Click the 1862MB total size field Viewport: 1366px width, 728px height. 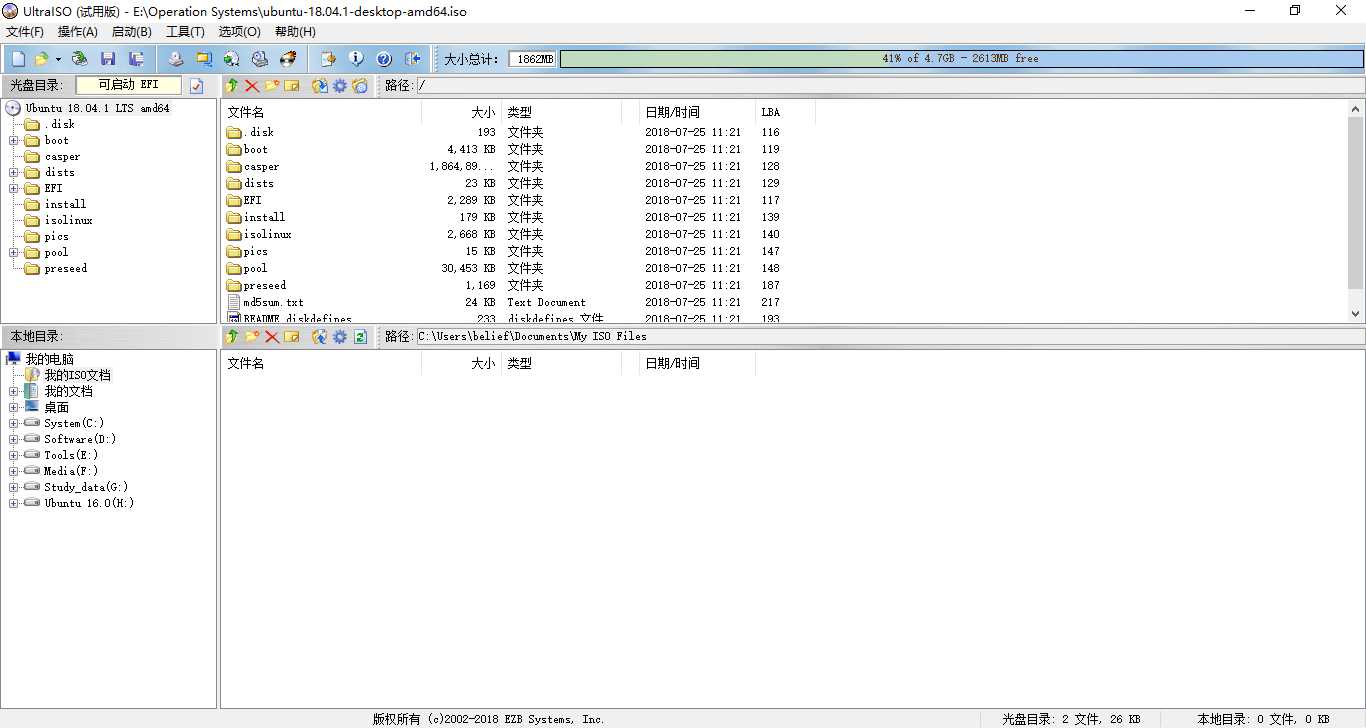532,59
